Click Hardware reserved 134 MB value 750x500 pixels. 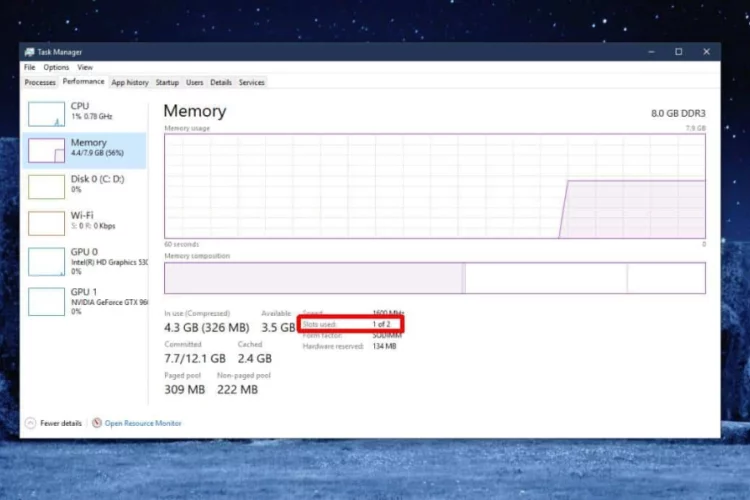[384, 346]
